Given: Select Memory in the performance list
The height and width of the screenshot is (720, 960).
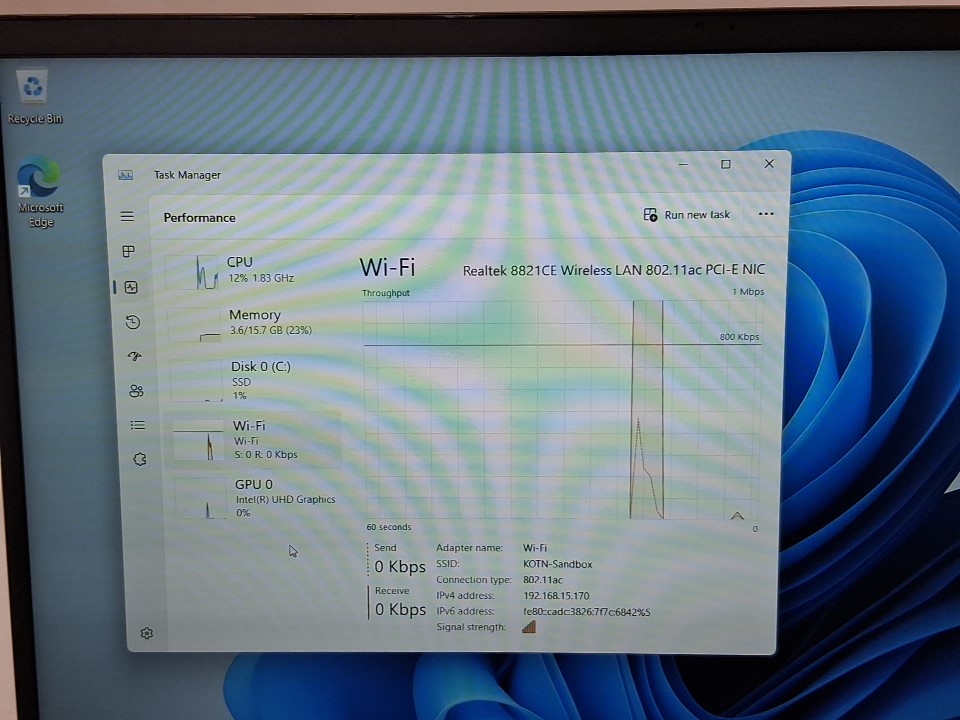Looking at the screenshot, I should (x=253, y=322).
